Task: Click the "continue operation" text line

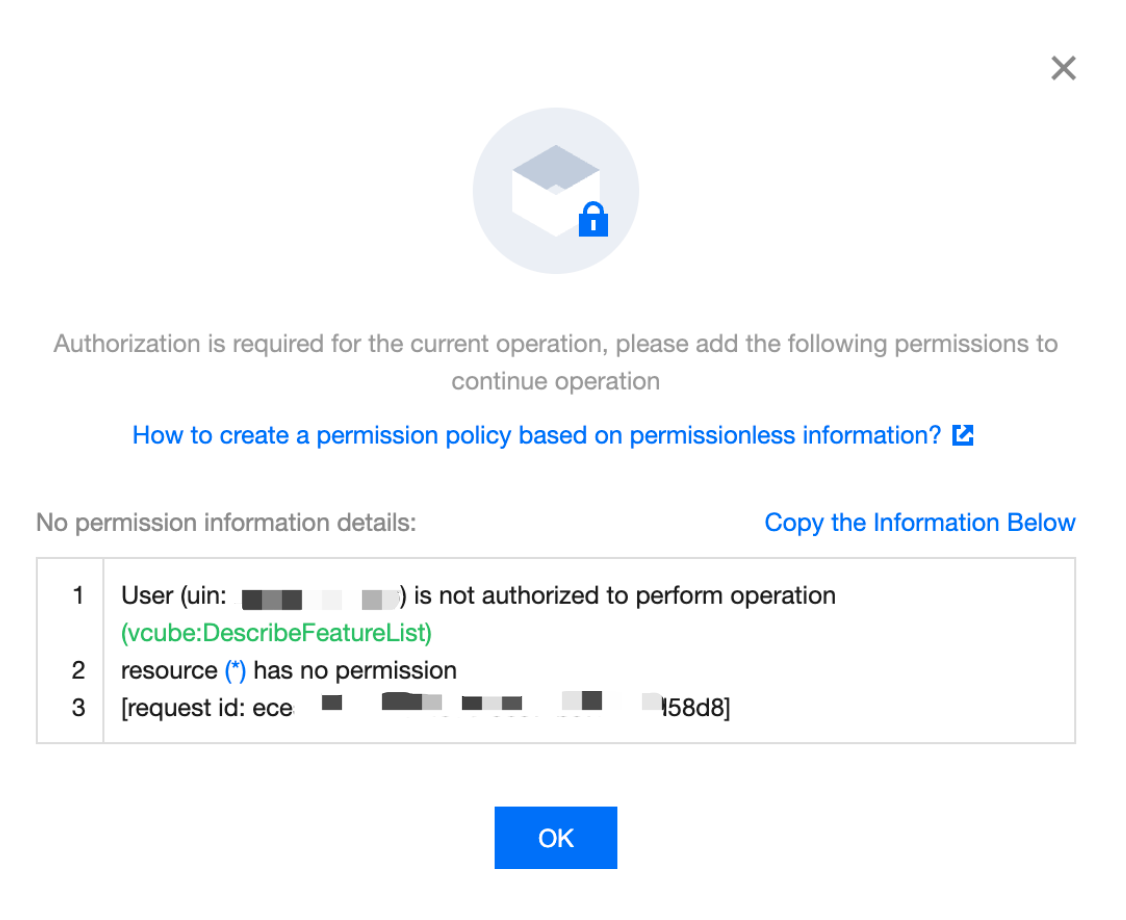Action: [x=555, y=381]
